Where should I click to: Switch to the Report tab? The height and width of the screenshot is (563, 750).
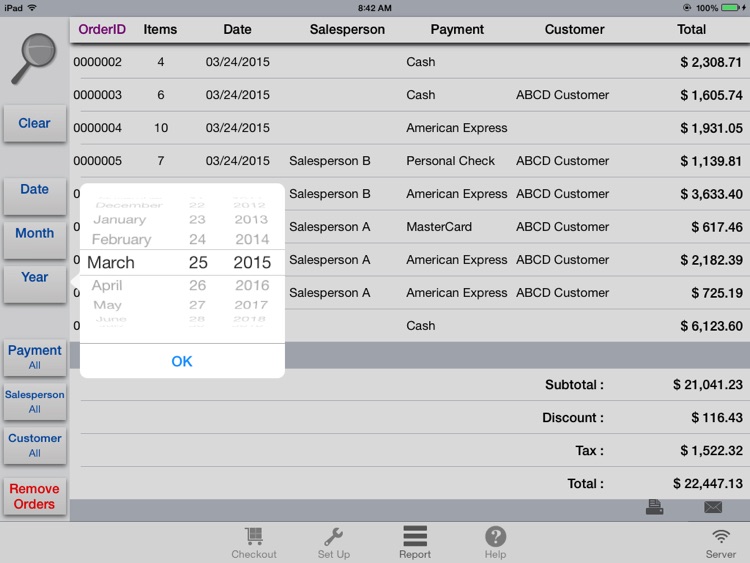(415, 543)
